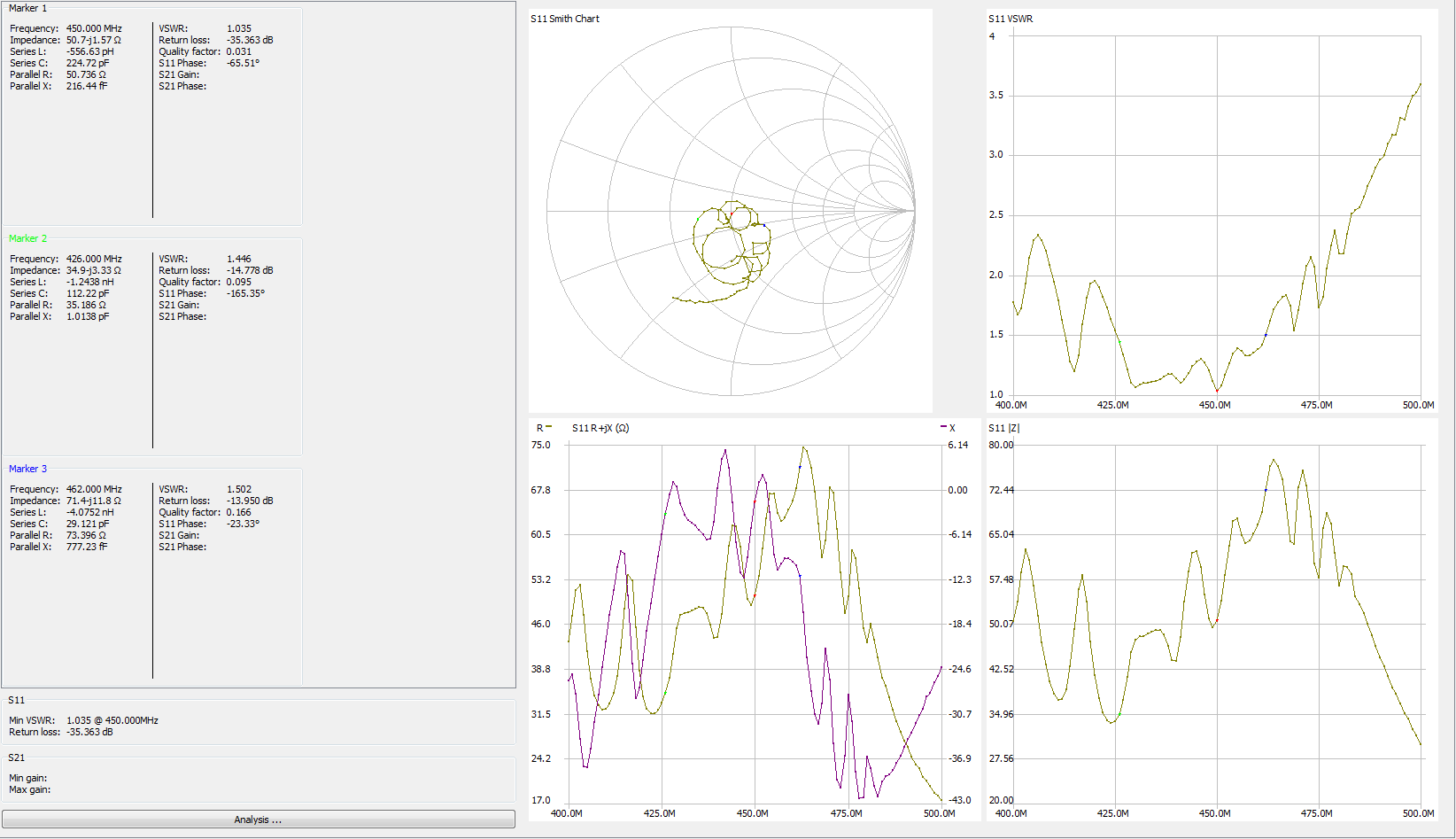Click Marker 1 frequency value 450.000 MHz
This screenshot has width=1456, height=839.
[94, 28]
